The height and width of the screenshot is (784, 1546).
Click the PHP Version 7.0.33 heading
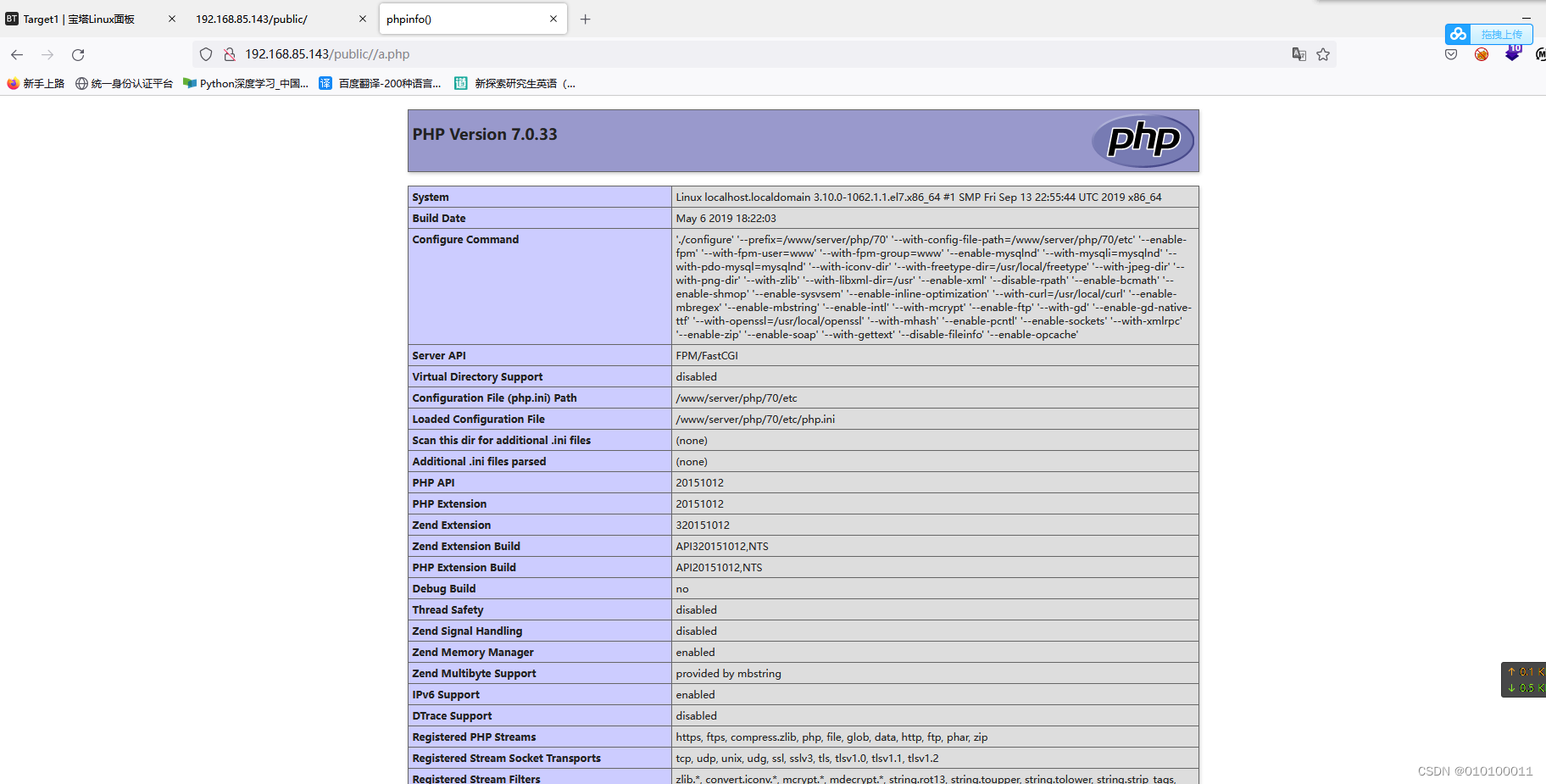click(485, 135)
